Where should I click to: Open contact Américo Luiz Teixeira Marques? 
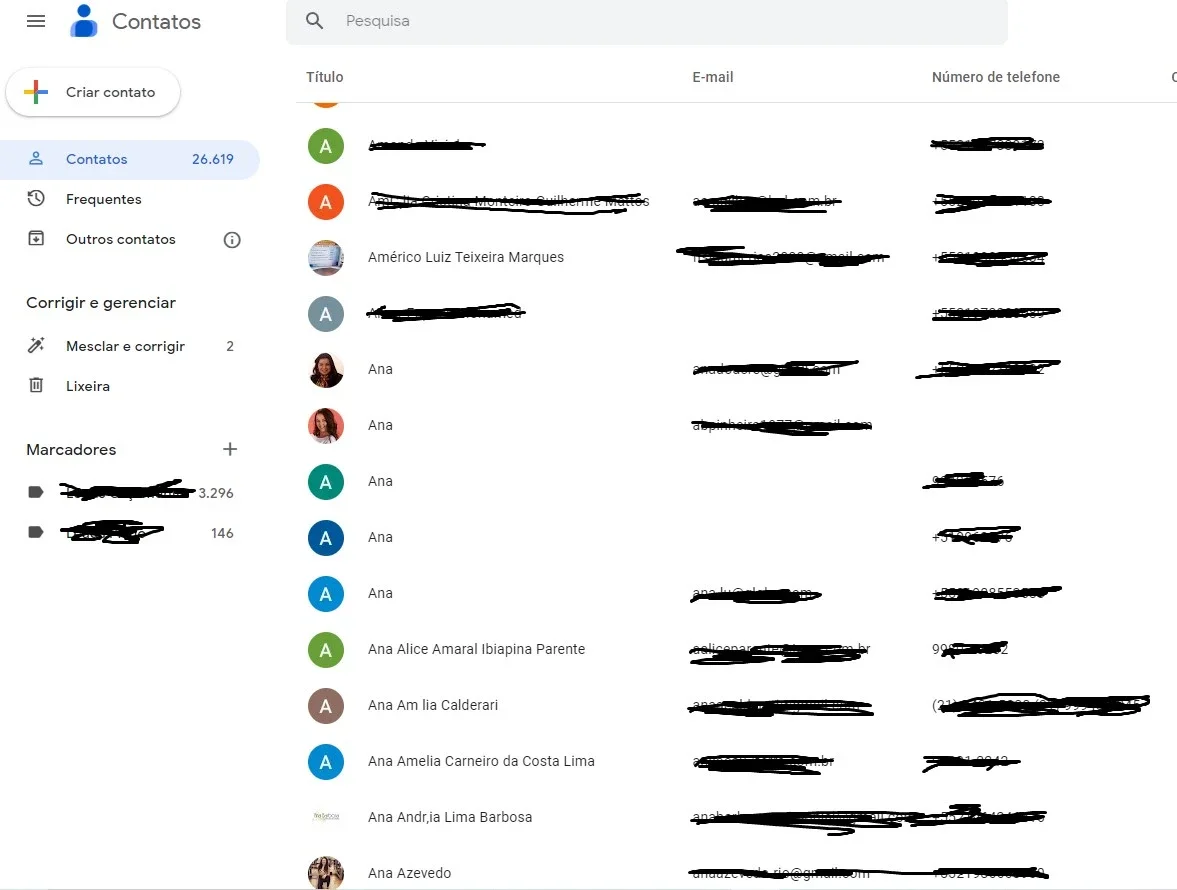[x=465, y=257]
